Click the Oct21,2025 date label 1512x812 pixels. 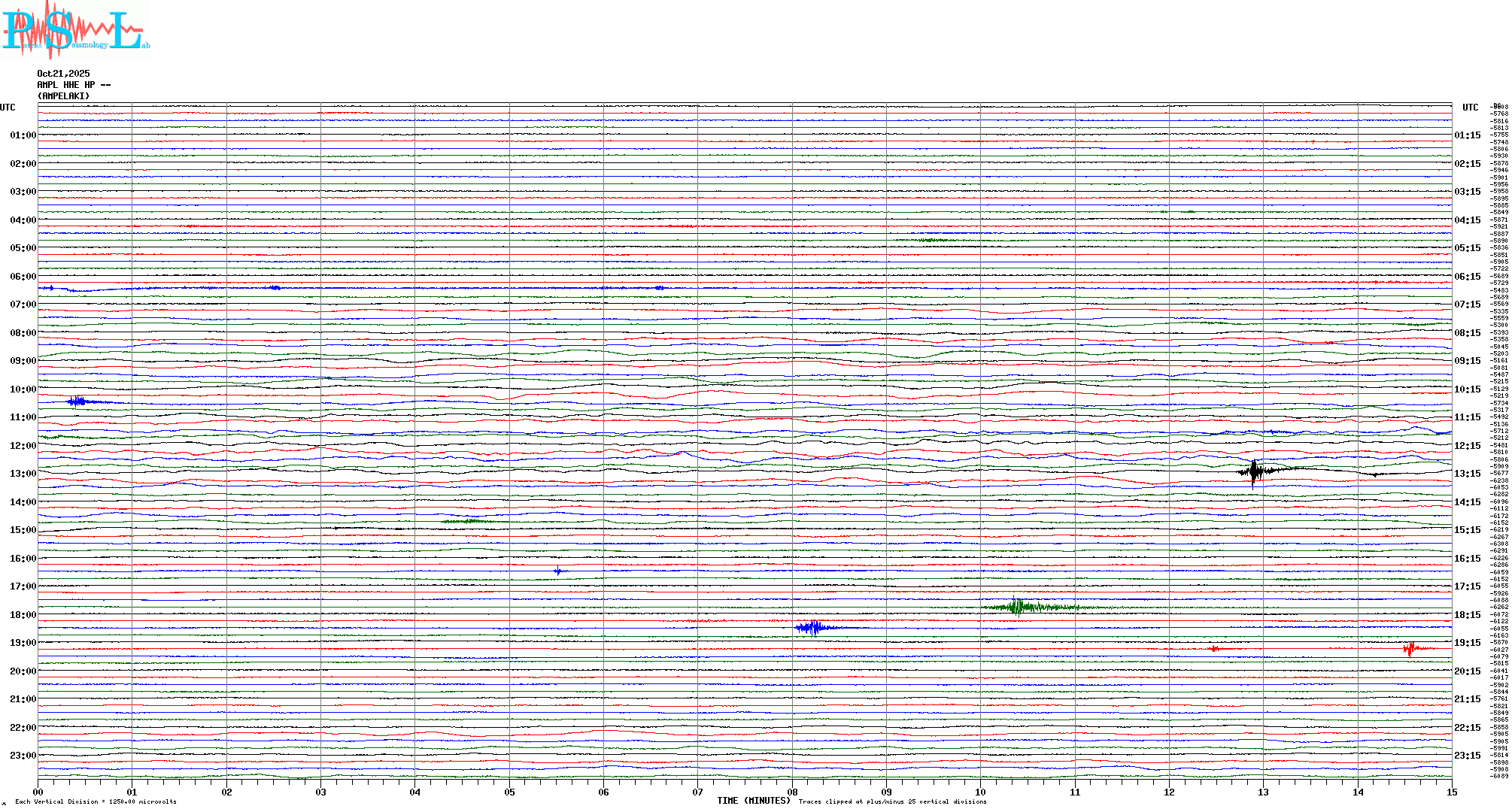[63, 74]
